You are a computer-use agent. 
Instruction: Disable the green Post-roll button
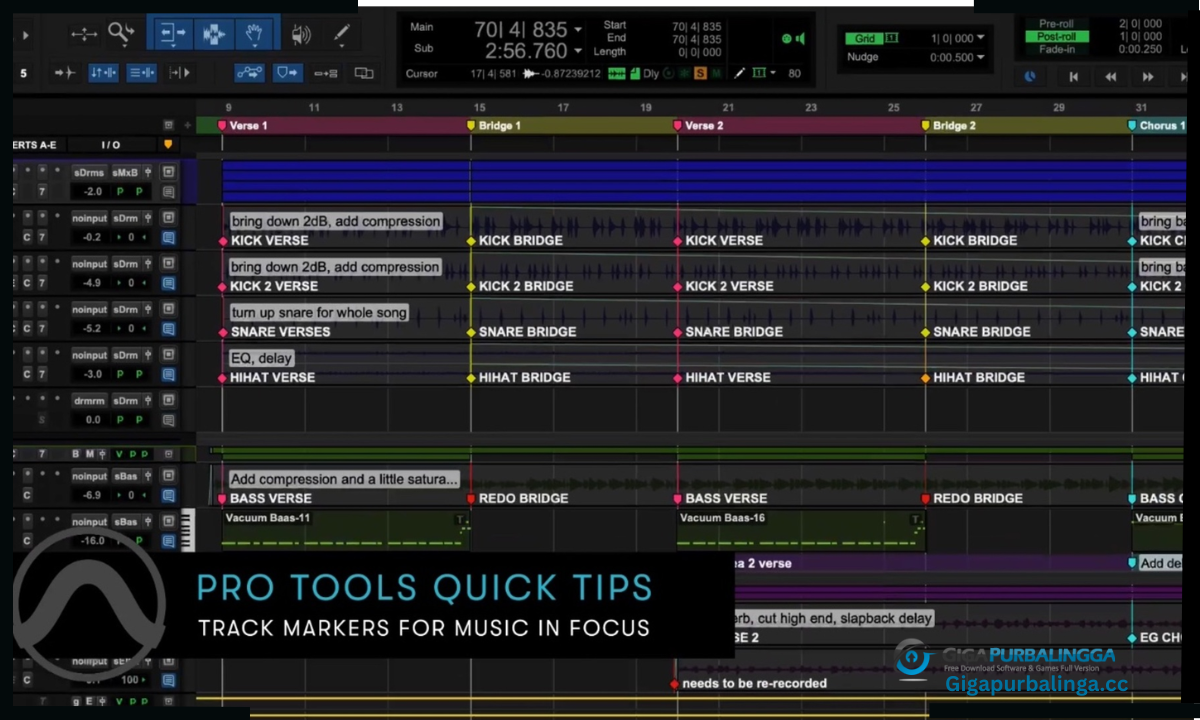[1055, 36]
